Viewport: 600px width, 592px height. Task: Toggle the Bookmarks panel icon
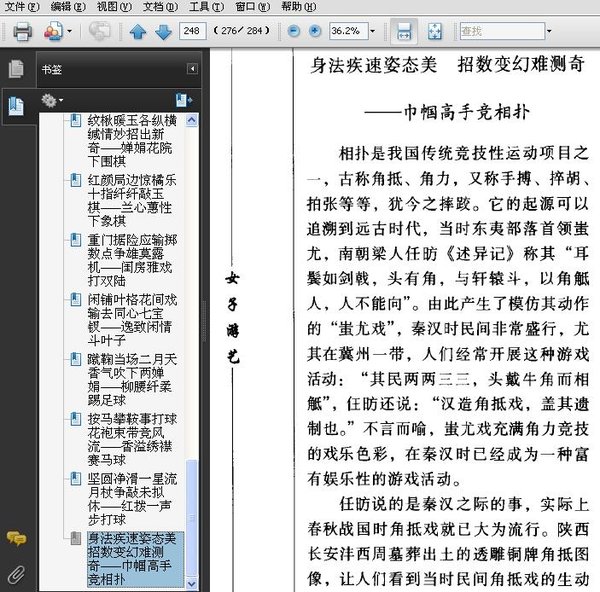[16, 106]
